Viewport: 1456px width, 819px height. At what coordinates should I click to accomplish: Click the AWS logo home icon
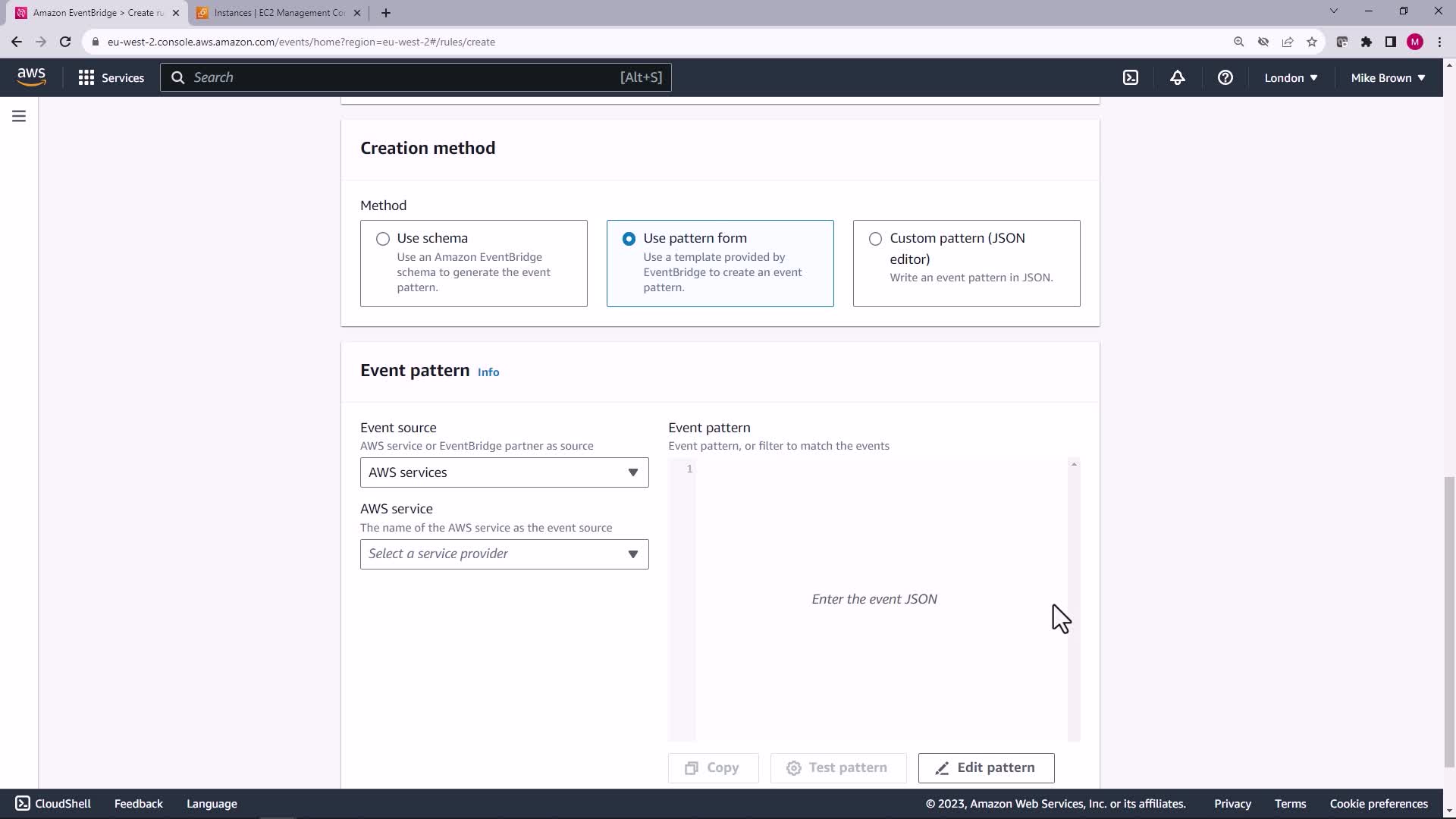point(31,77)
